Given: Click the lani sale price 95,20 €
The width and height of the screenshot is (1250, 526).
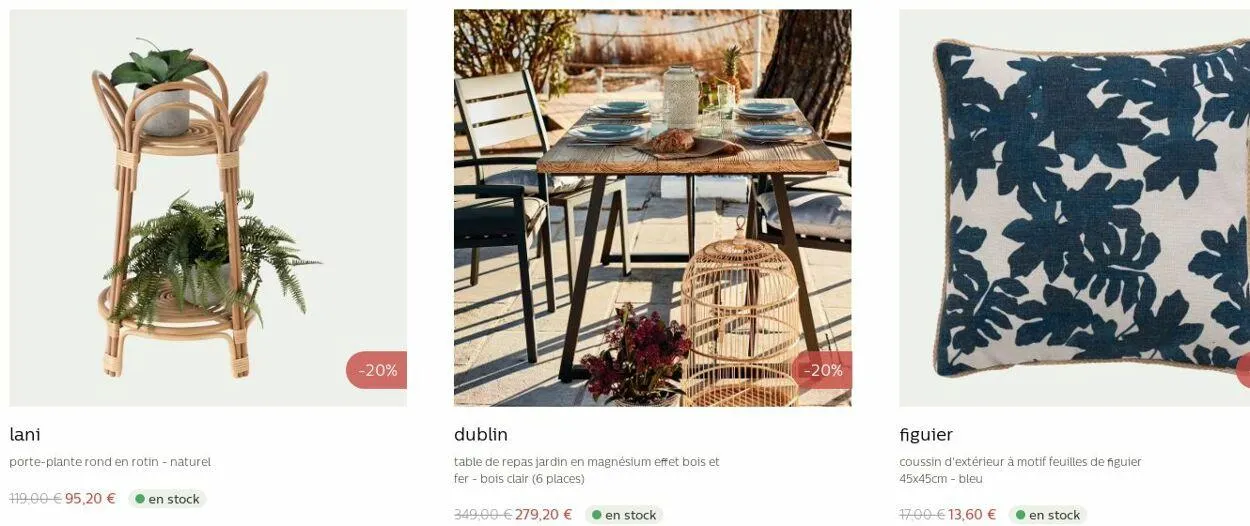Looking at the screenshot, I should click(x=90, y=499).
